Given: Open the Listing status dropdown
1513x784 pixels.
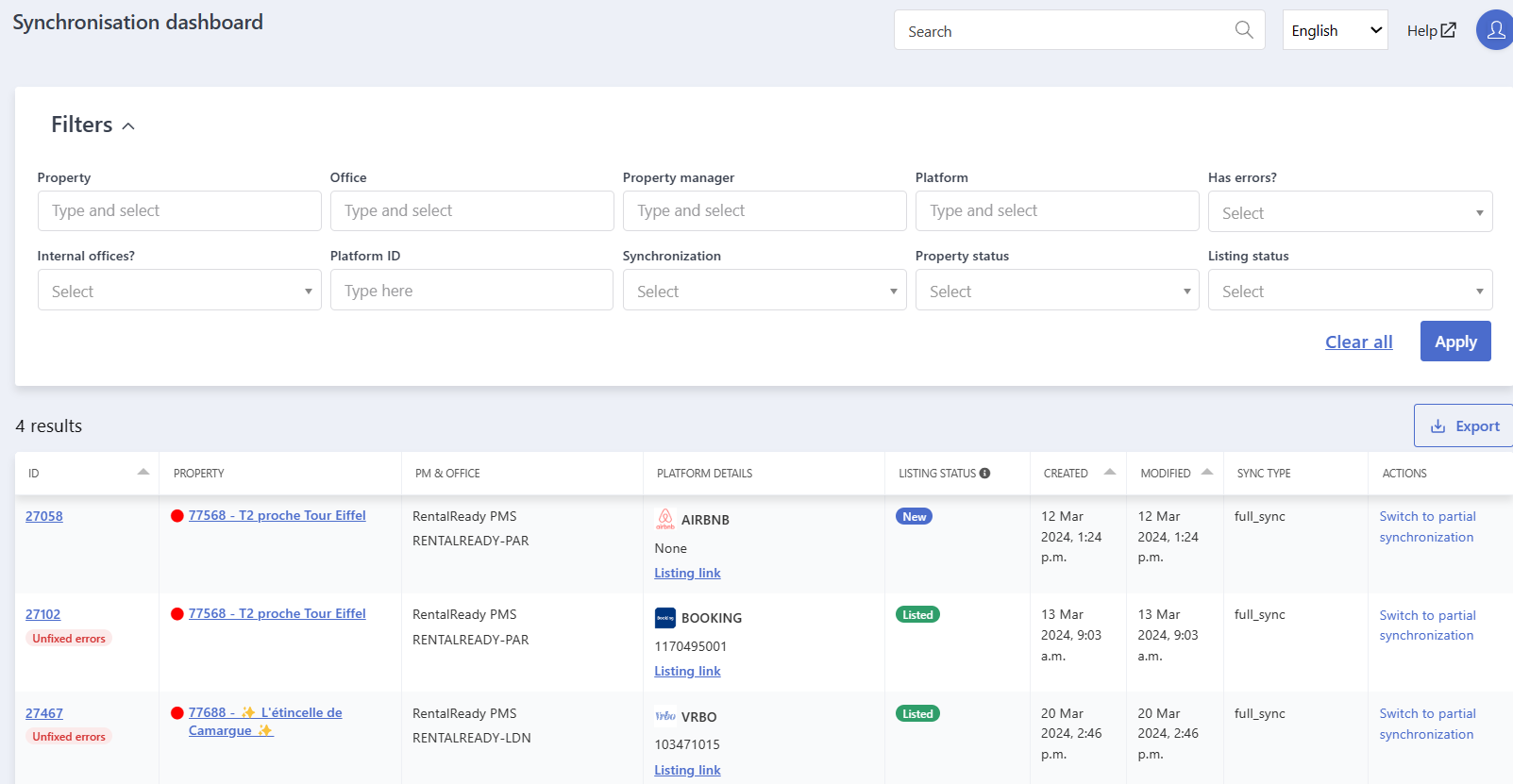Looking at the screenshot, I should tap(1350, 291).
